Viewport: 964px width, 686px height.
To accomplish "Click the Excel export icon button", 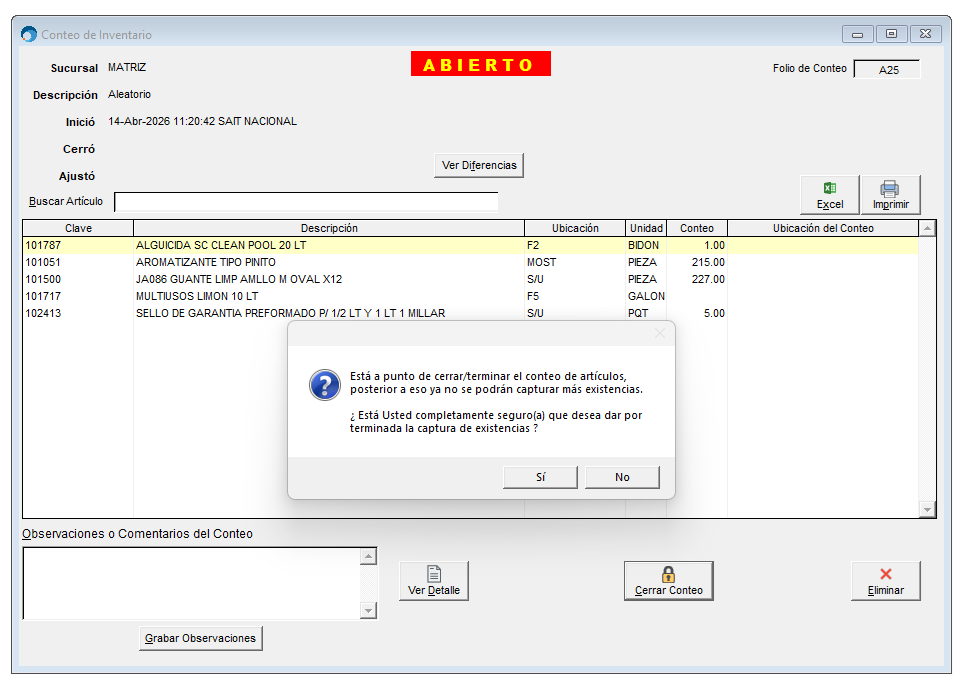I will [x=830, y=195].
